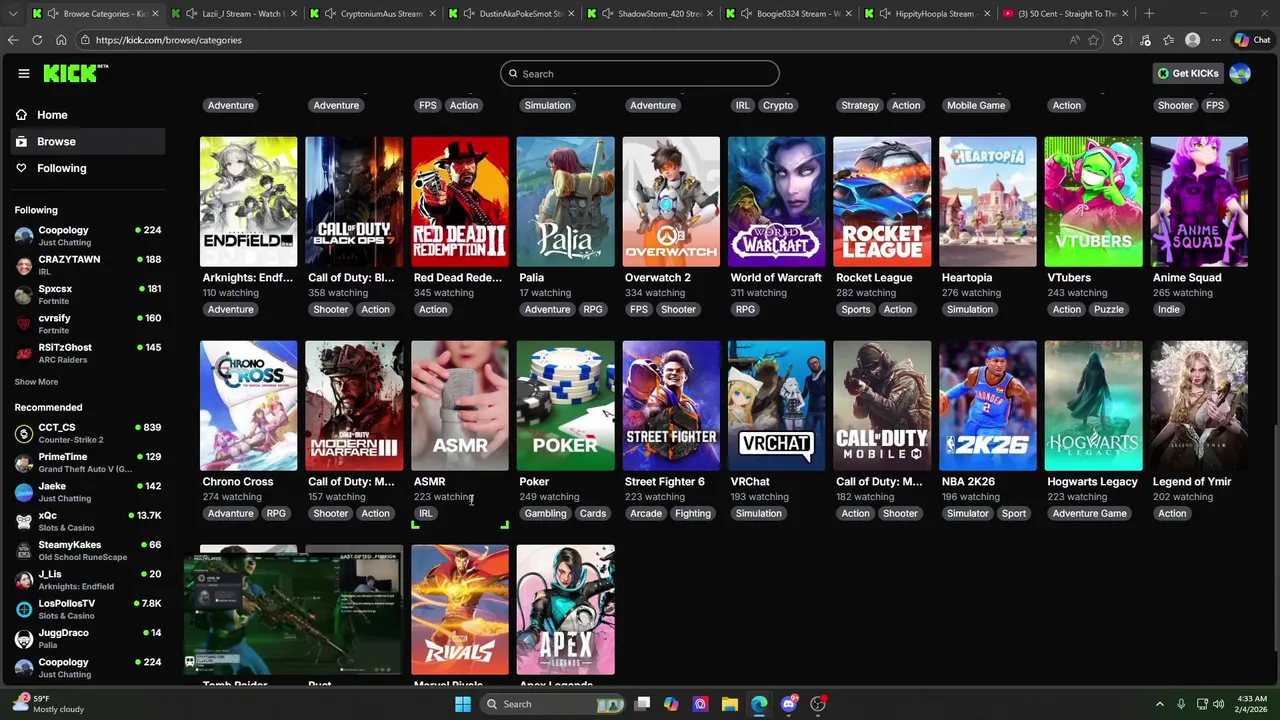Click the Sports tag under Rocket League

(856, 309)
